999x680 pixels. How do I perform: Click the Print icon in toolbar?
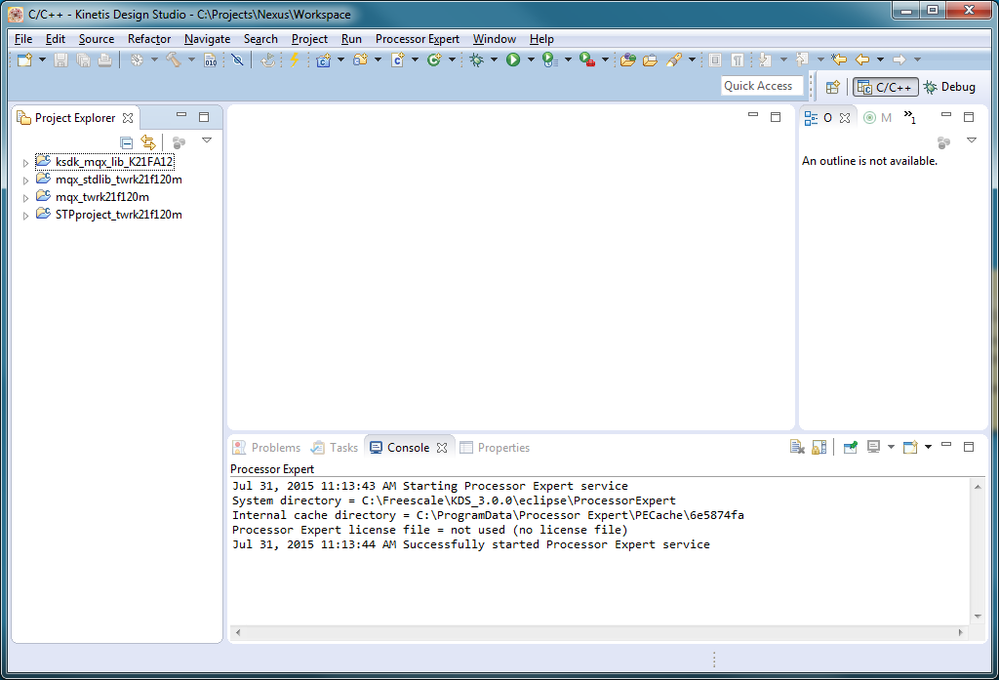[105, 60]
